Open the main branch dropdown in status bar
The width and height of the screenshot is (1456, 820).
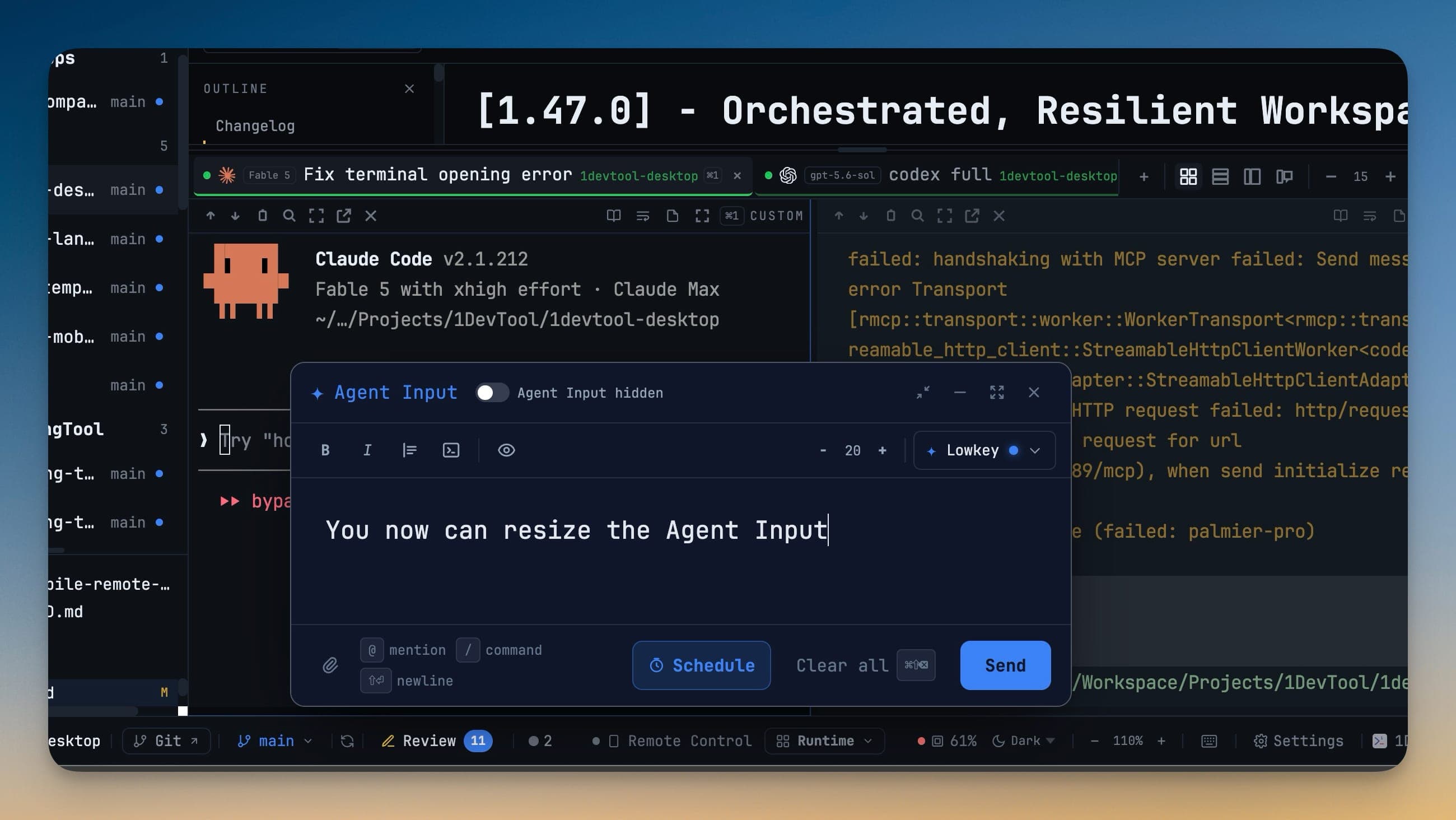[x=275, y=741]
